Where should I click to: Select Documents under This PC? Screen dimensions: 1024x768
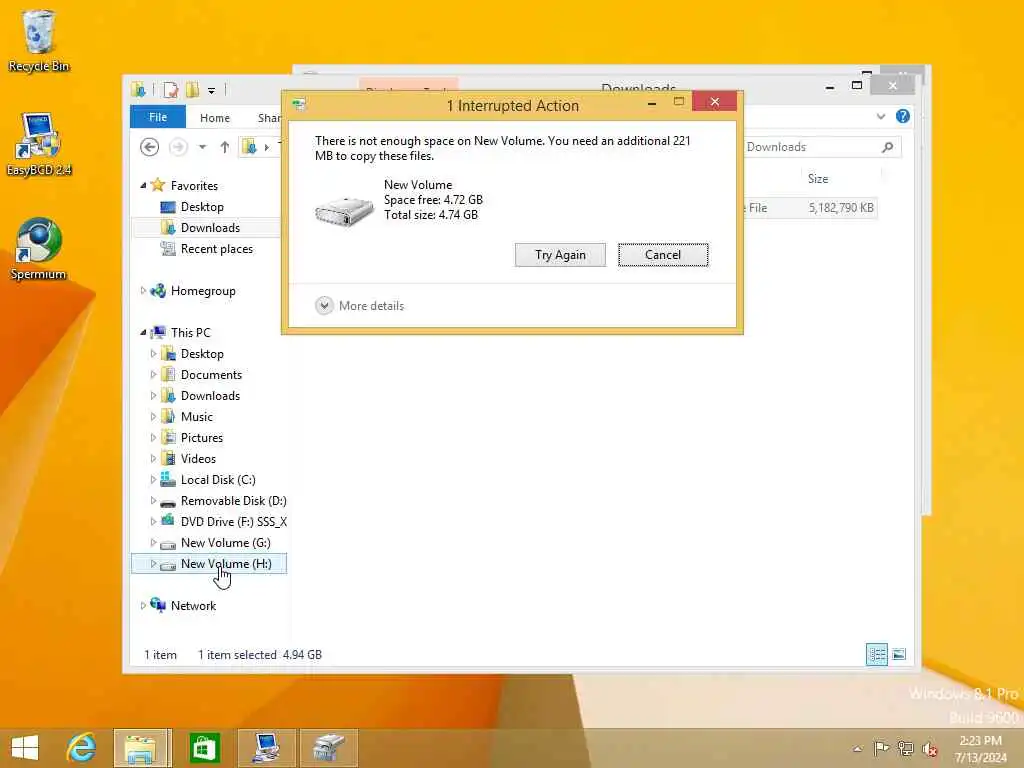pyautogui.click(x=212, y=375)
